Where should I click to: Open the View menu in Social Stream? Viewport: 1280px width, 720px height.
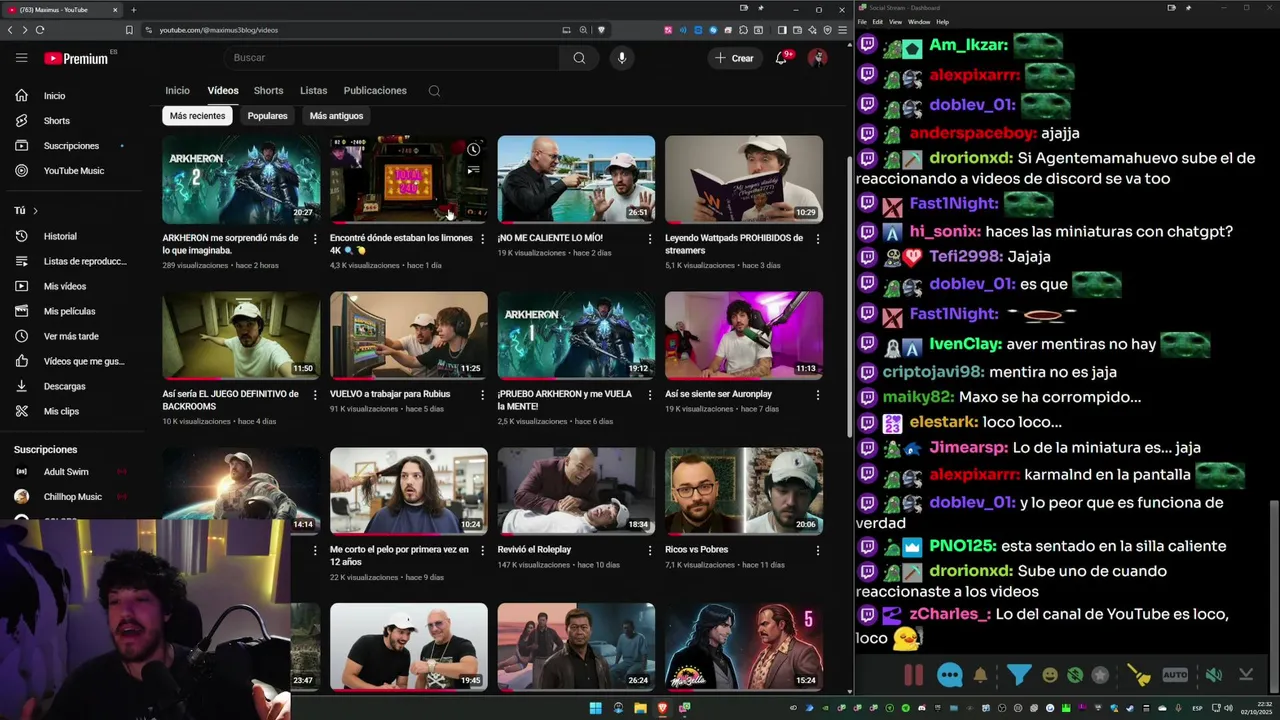click(x=895, y=22)
